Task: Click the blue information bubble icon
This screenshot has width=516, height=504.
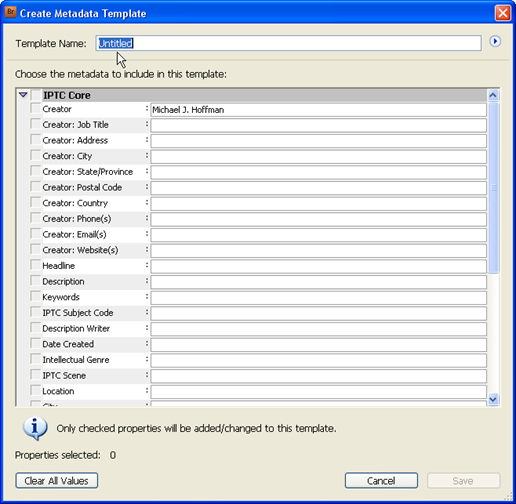Action: tap(35, 428)
